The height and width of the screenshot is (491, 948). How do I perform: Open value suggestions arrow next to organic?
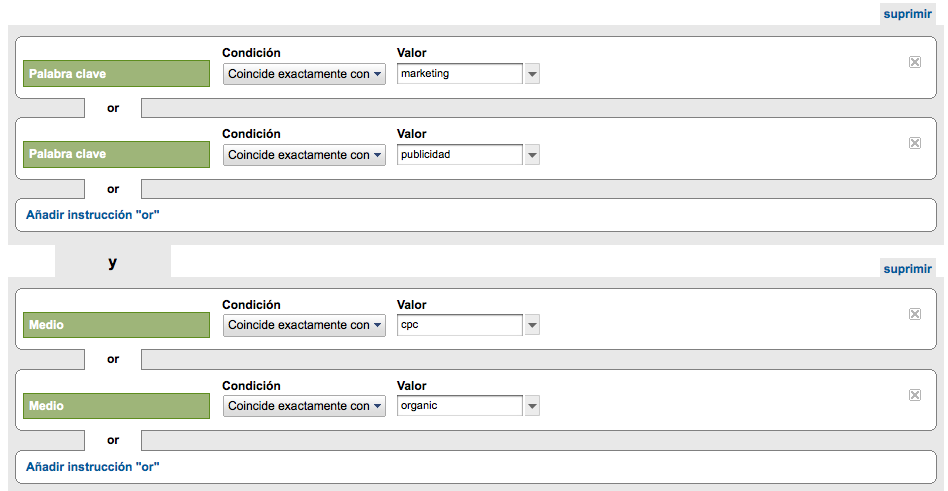(x=532, y=406)
